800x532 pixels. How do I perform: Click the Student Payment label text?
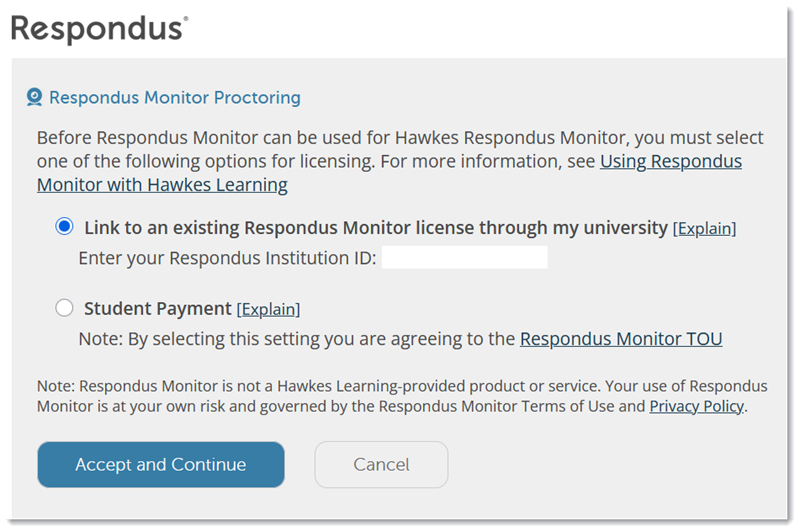[x=158, y=309]
